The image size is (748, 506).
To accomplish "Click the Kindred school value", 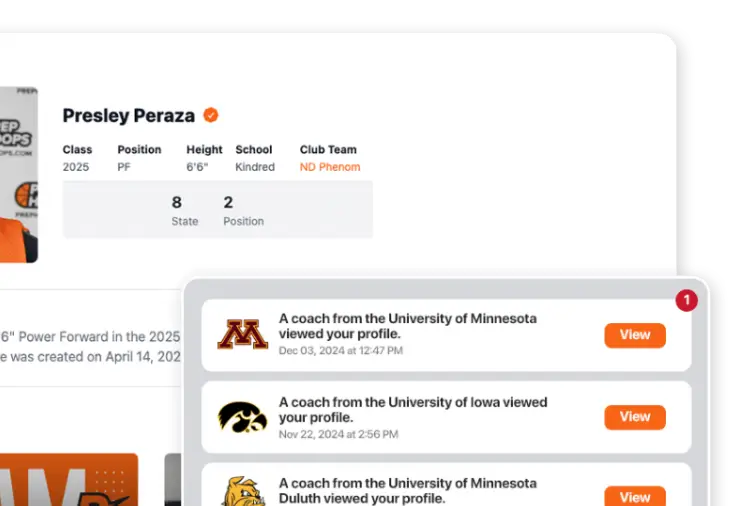I will (x=255, y=167).
